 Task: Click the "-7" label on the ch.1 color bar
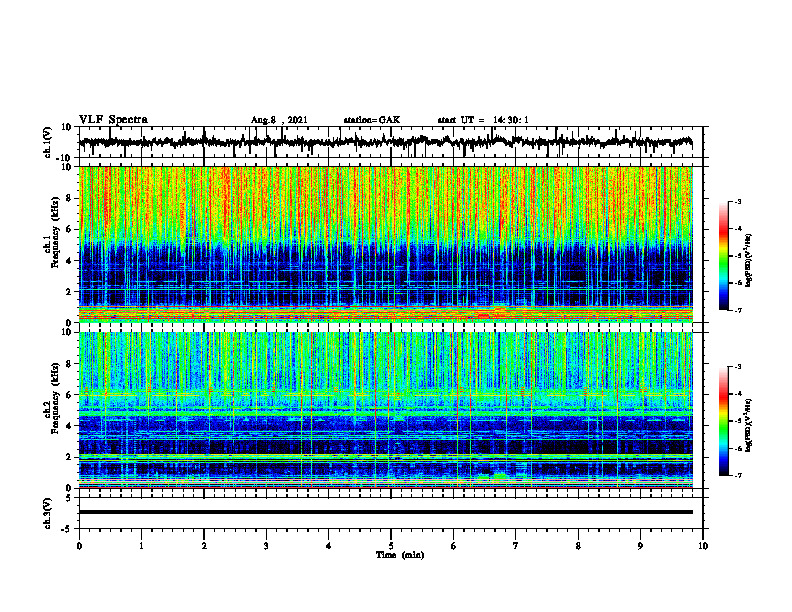[x=737, y=310]
